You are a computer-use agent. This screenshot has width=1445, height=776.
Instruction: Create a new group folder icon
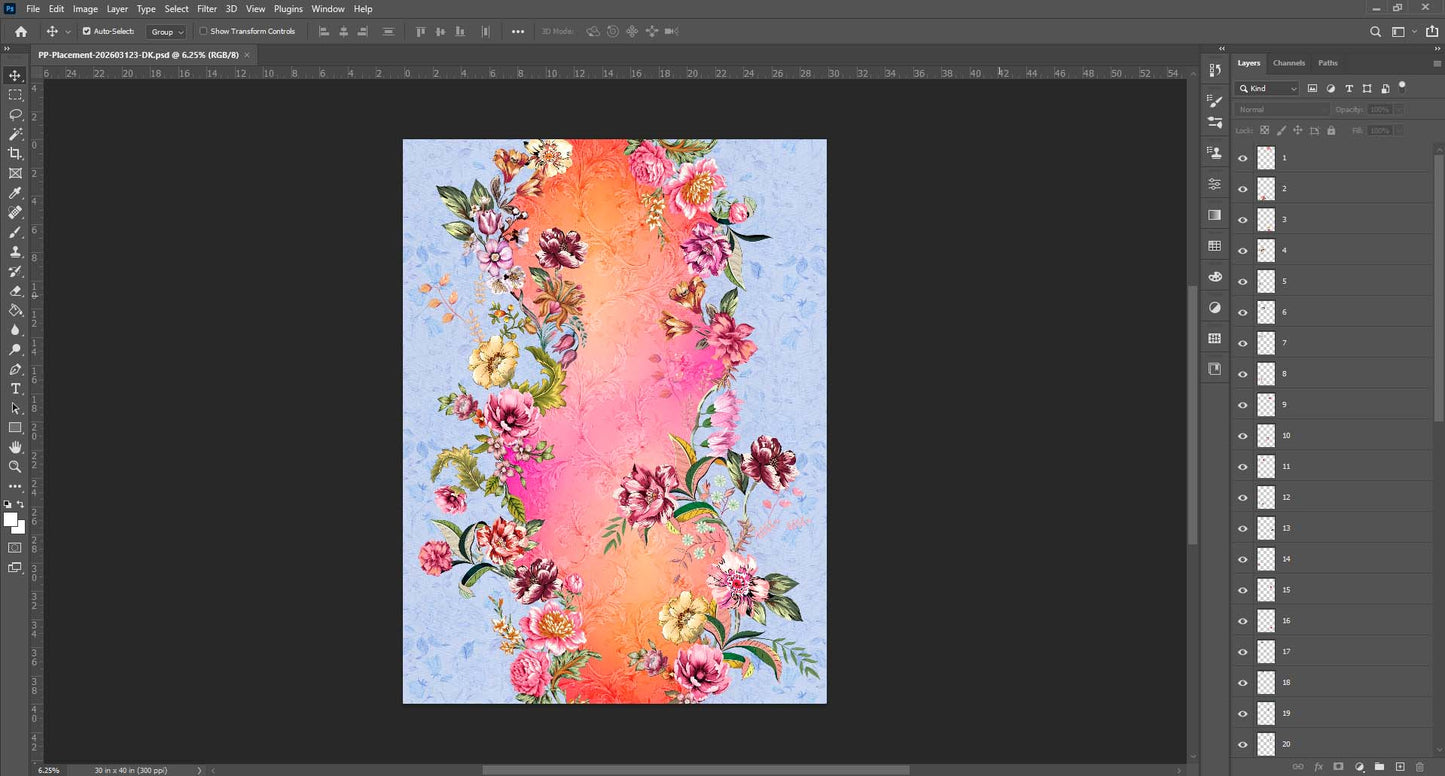coord(1379,767)
